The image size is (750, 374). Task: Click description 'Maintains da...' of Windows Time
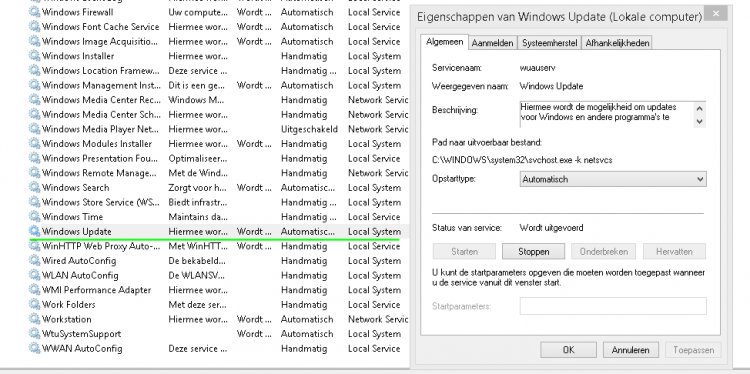click(198, 217)
